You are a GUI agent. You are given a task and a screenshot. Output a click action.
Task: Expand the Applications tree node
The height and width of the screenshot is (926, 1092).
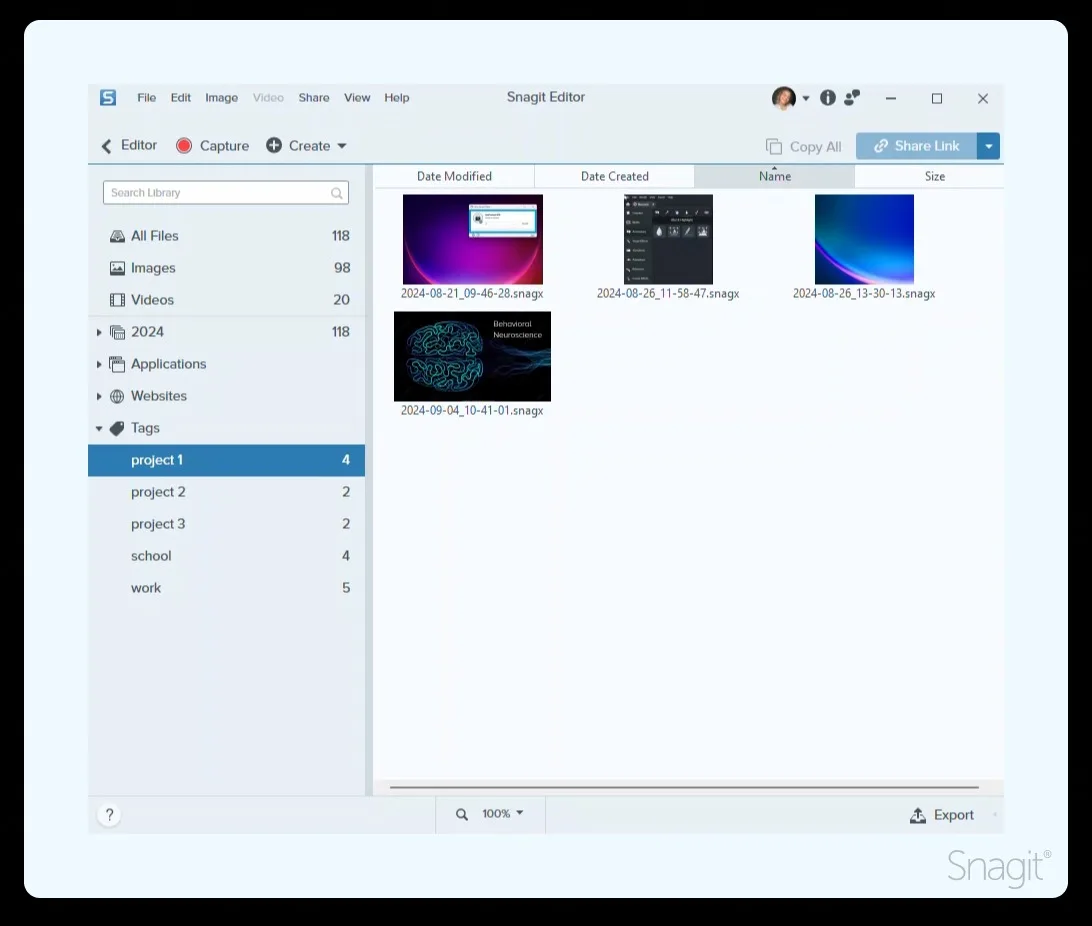tap(99, 364)
